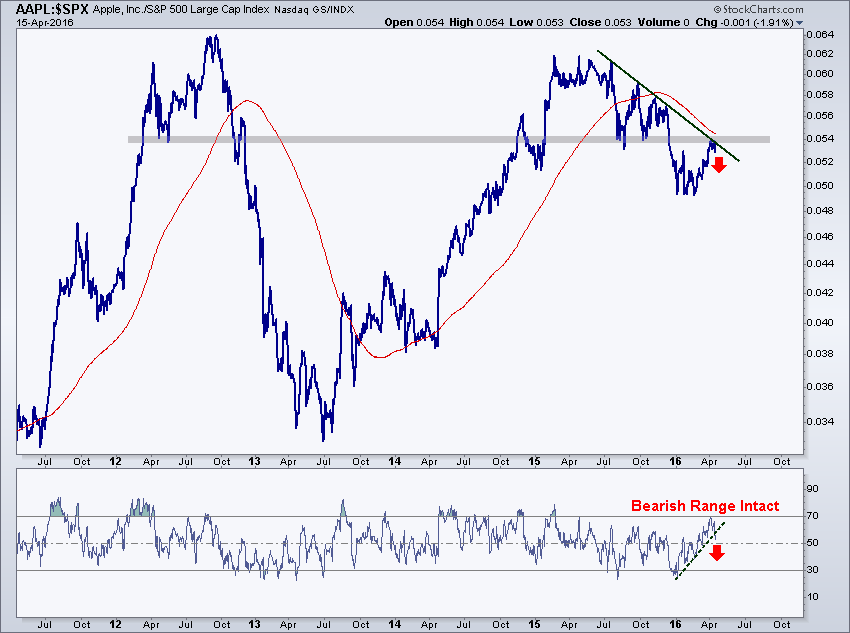Click the 13 year label under price chart

tap(254, 461)
